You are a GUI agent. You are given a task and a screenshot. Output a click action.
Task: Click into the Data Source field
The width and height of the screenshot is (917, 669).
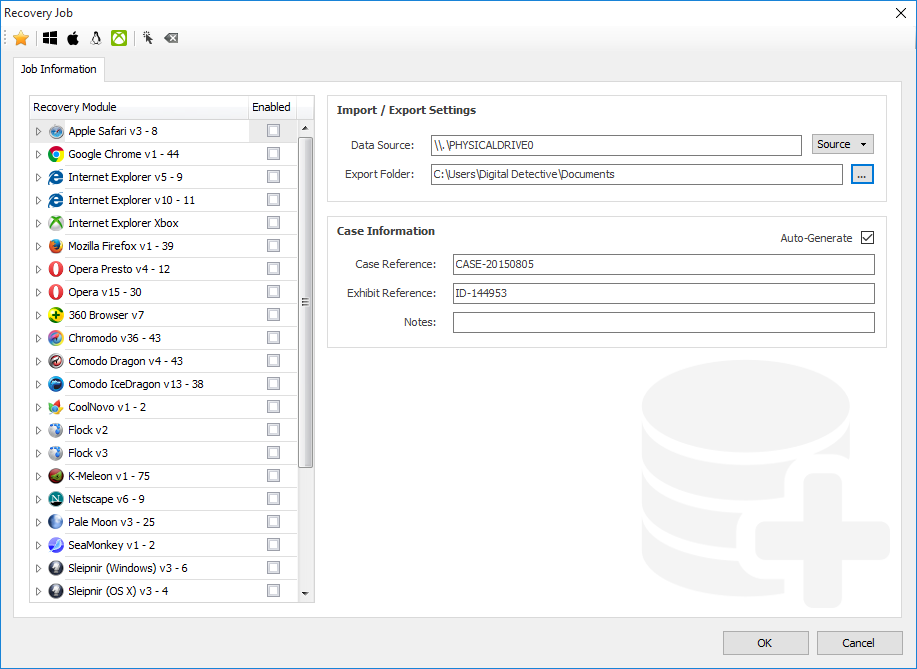tap(616, 145)
